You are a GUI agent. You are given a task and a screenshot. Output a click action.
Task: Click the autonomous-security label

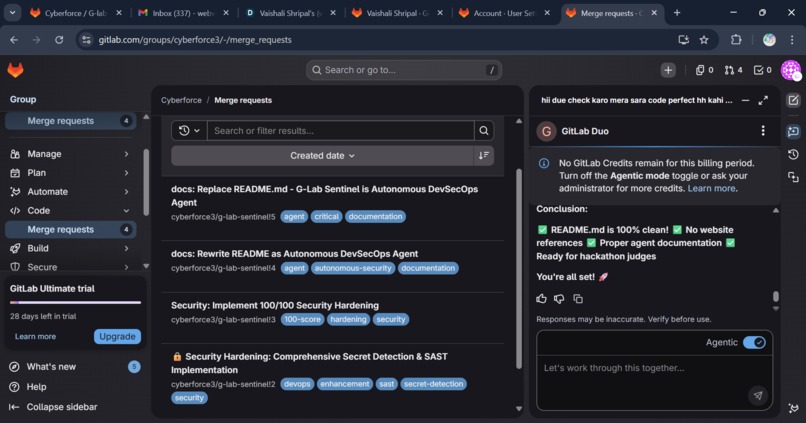click(x=353, y=268)
